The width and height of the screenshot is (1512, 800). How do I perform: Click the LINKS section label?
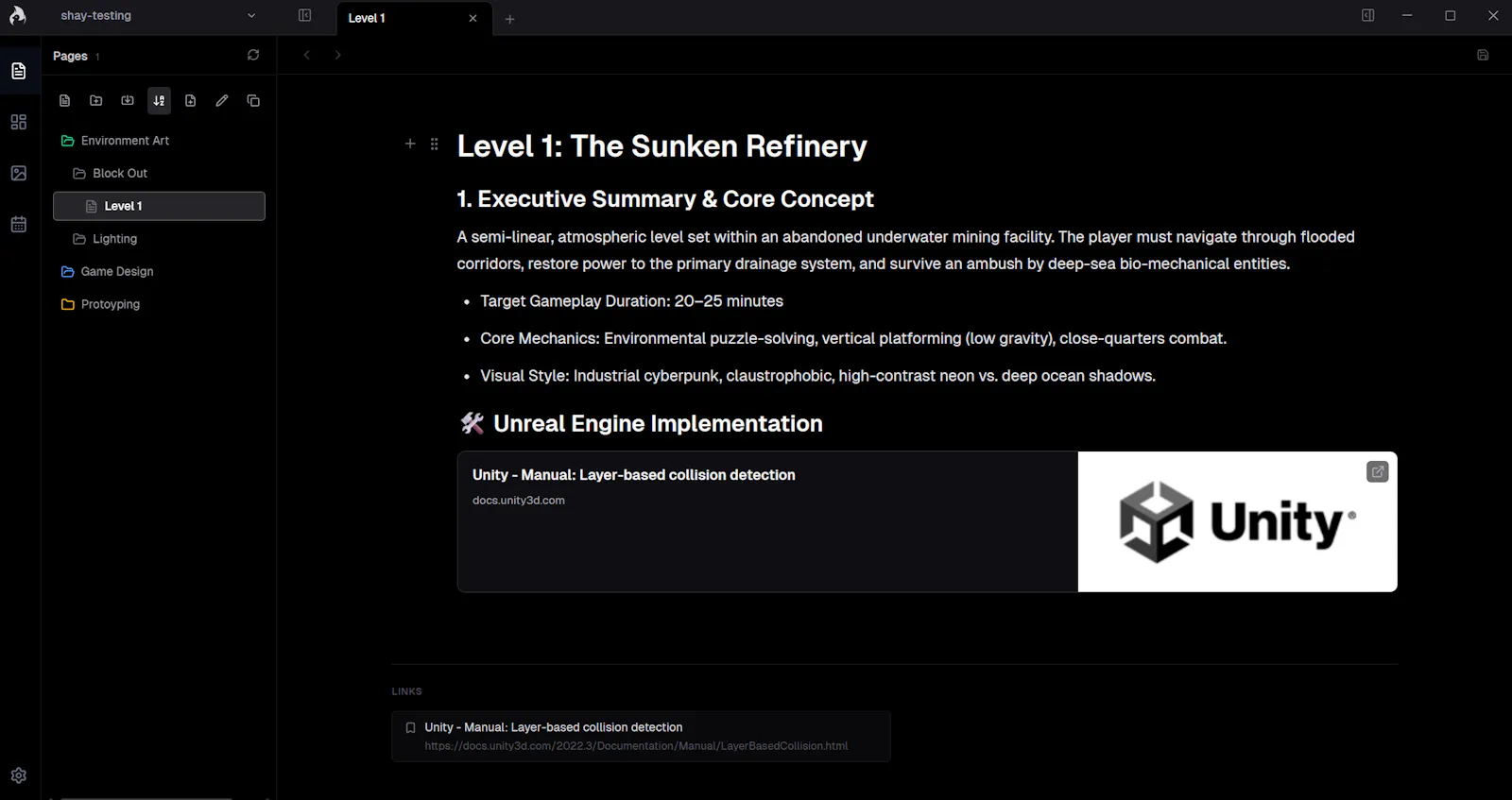407,691
